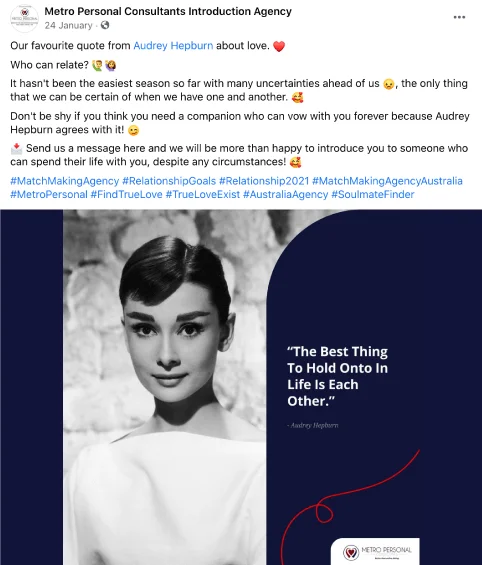This screenshot has height=565, width=482.
Task: Follow the Audrey Hepburn tagged link
Action: click(173, 46)
